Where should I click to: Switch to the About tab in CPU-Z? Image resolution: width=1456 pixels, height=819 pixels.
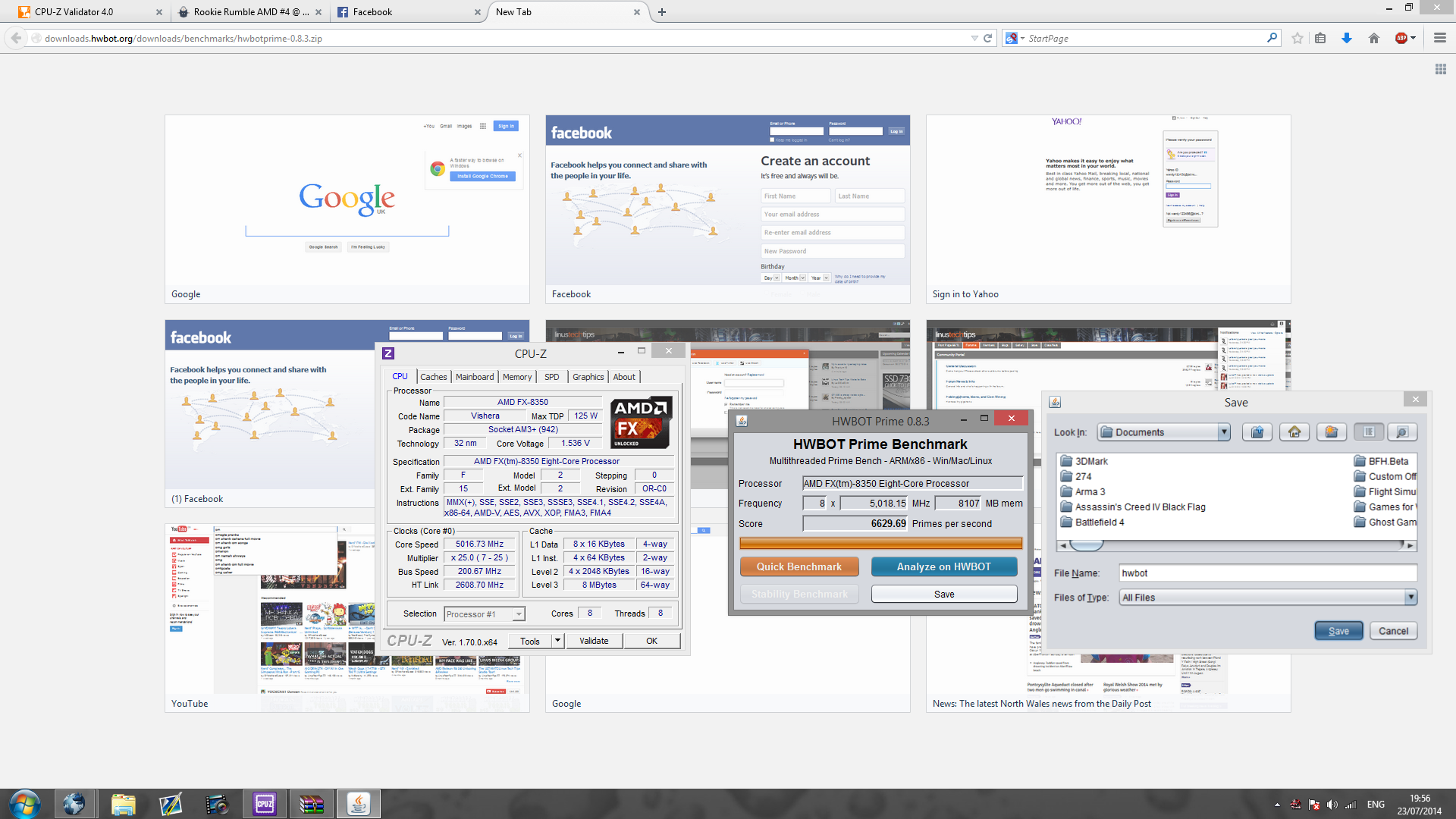pos(624,377)
